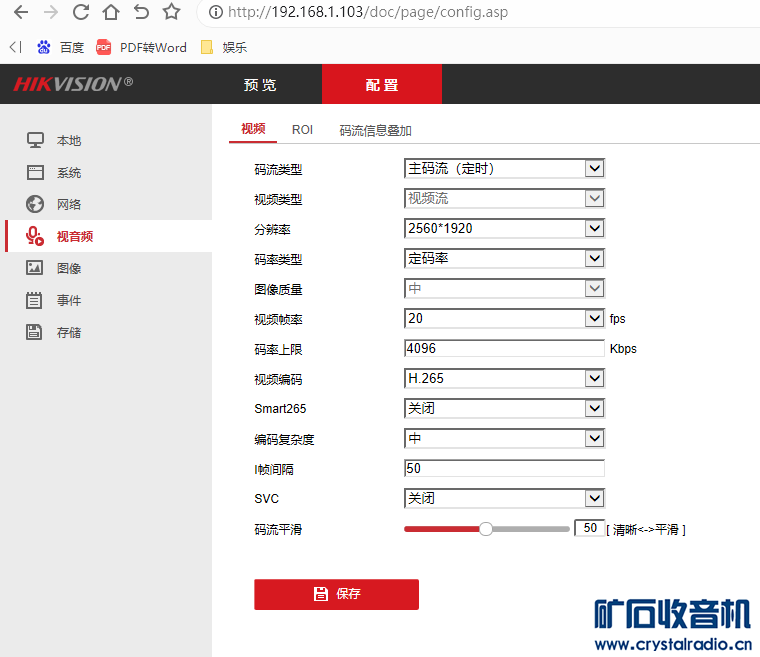Open 事件 settings in sidebar
The height and width of the screenshot is (657, 760).
(69, 301)
